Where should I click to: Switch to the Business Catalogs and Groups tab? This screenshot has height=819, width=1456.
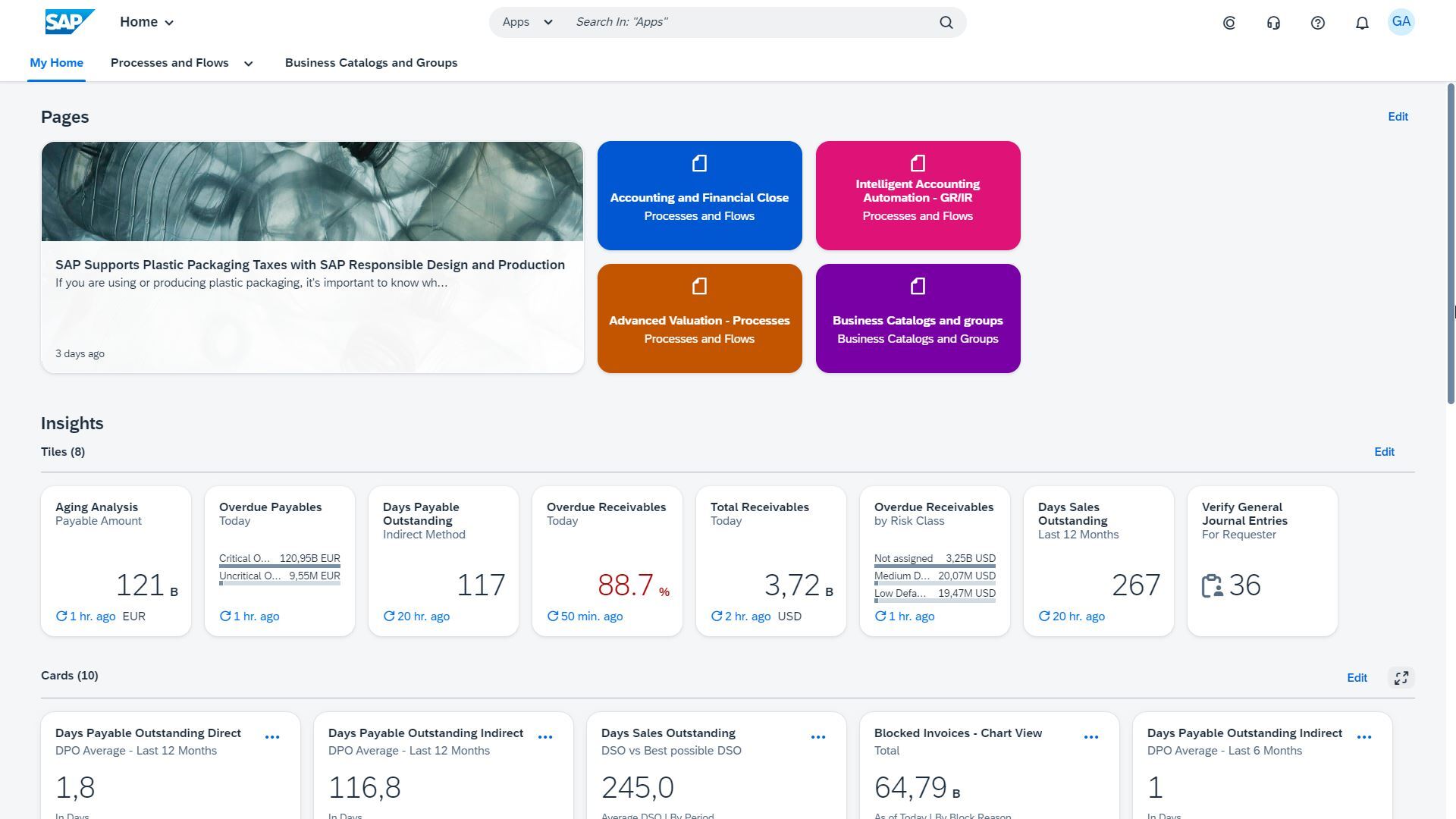(x=371, y=62)
